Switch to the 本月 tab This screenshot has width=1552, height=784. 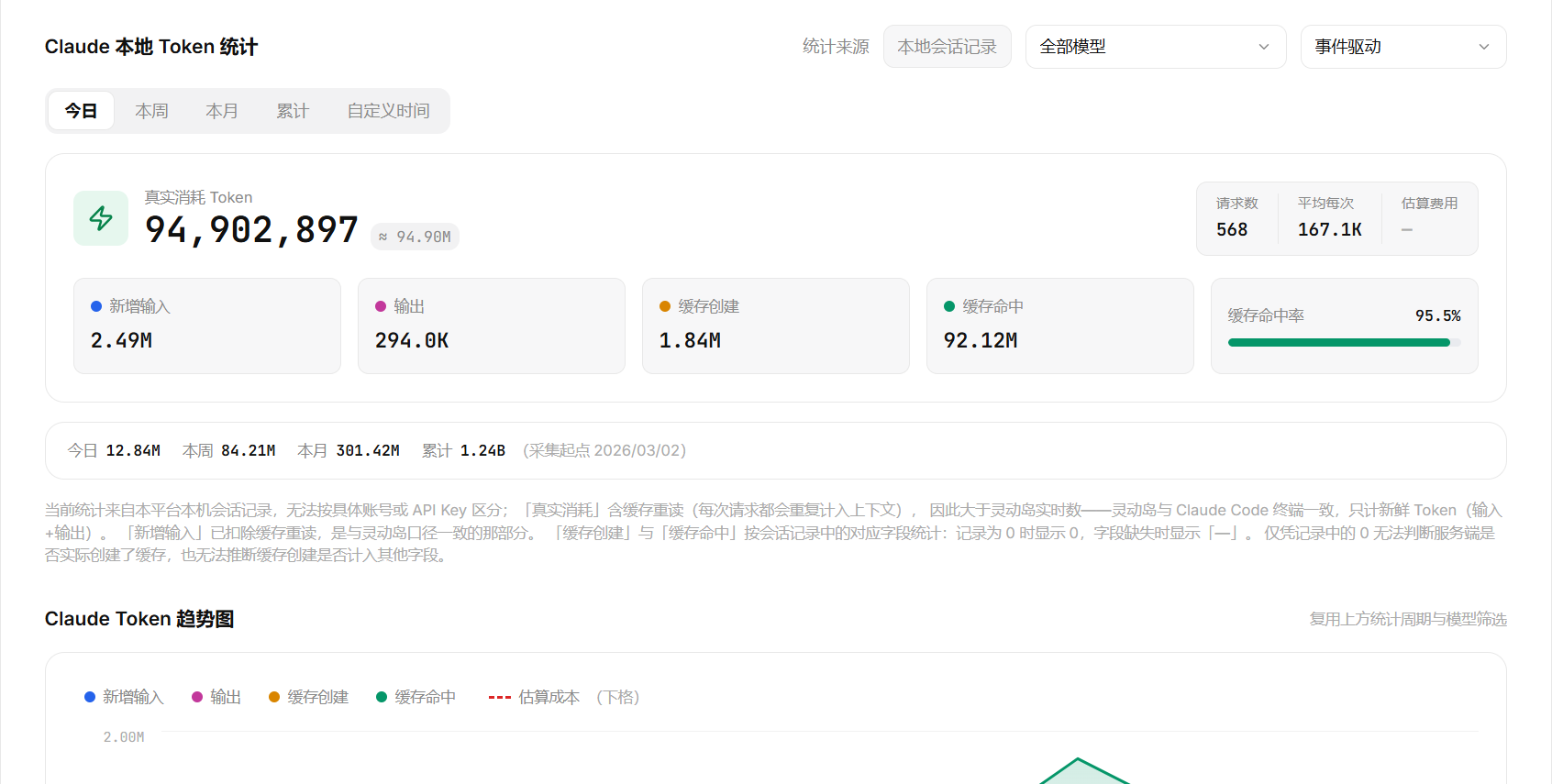222,111
